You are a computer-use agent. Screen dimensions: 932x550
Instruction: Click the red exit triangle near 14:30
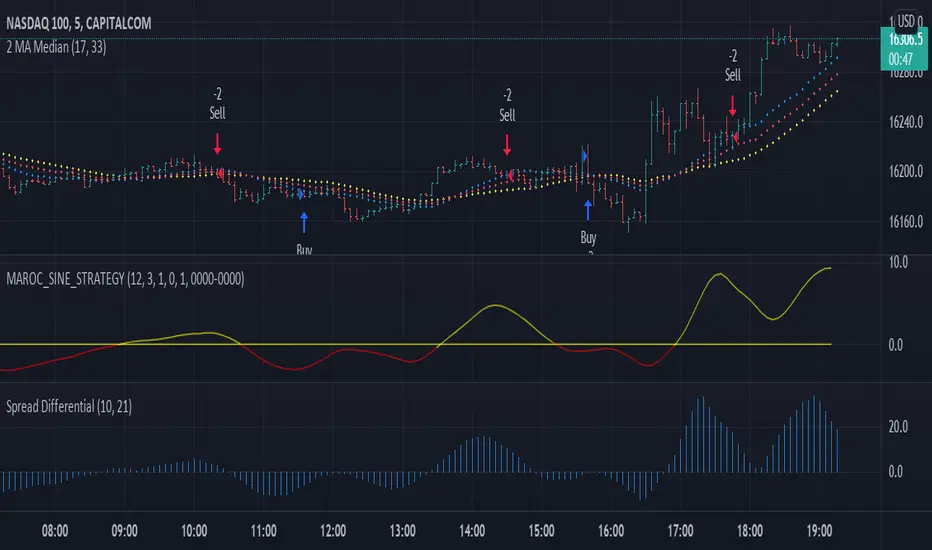point(510,175)
